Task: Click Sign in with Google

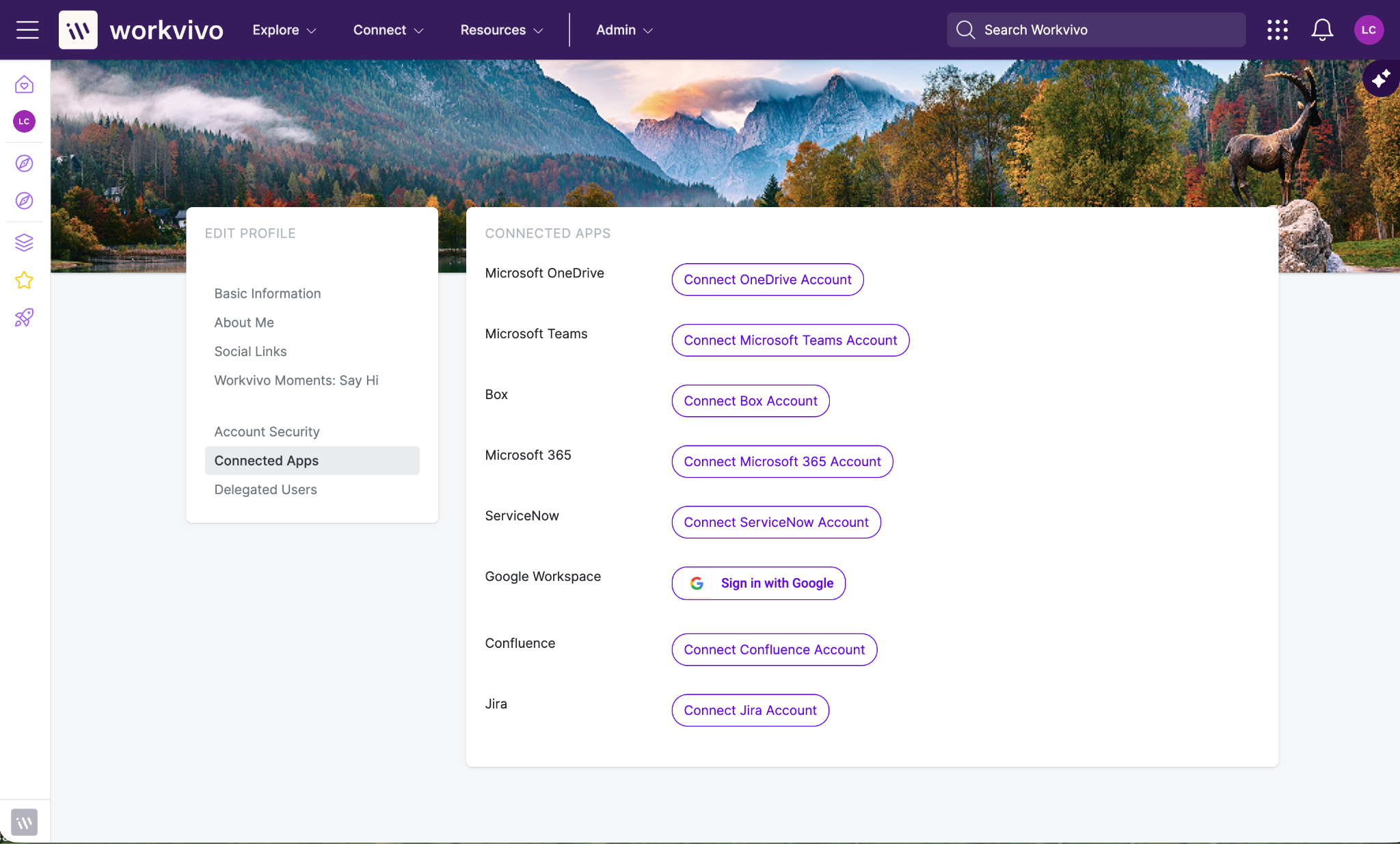Action: coord(759,584)
